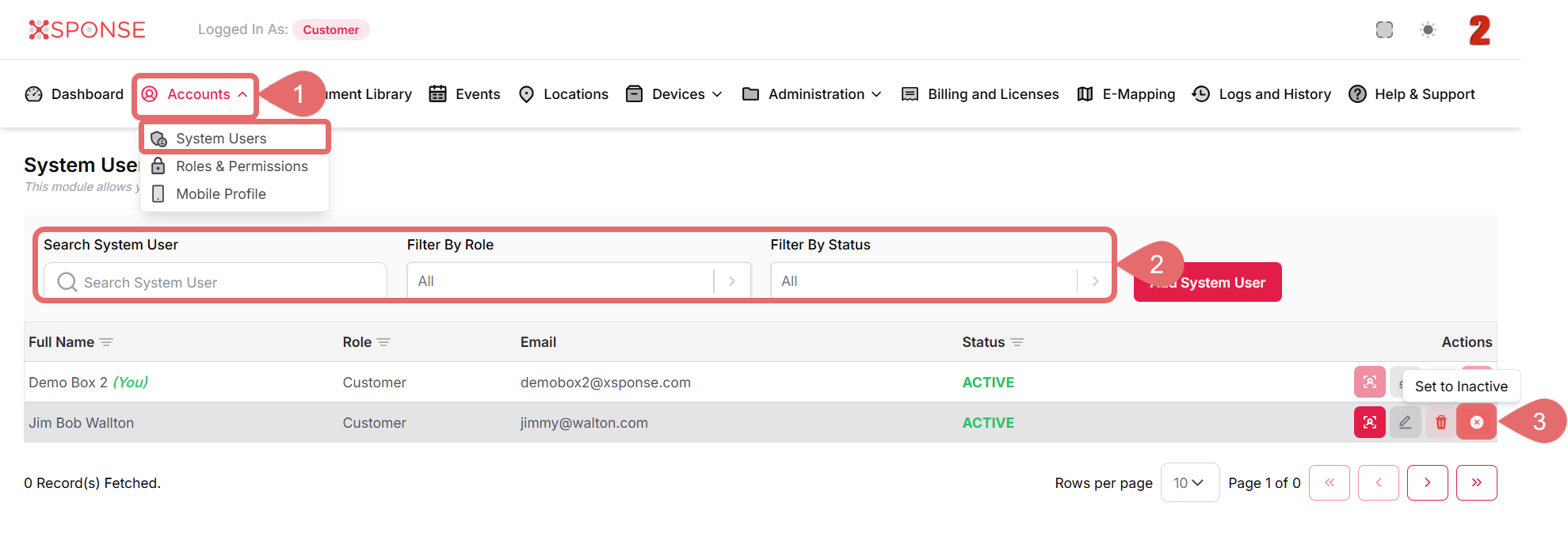1568x560 pixels.
Task: Open profile view icon for Jim Bob Walton
Action: 1369,422
